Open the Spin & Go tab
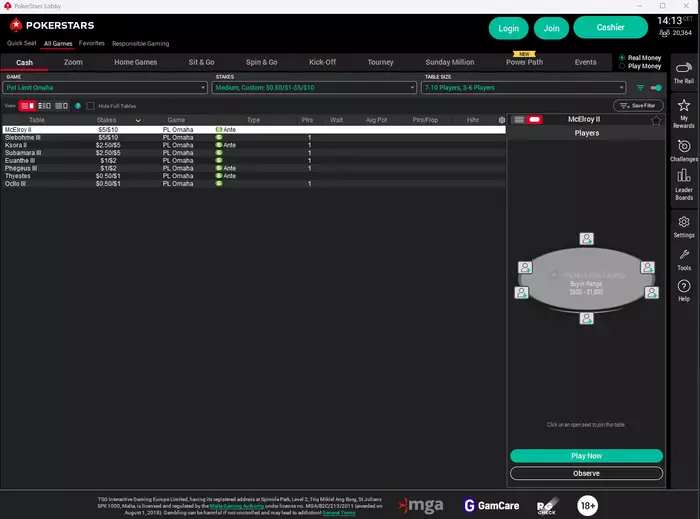The width and height of the screenshot is (700, 519). click(262, 62)
